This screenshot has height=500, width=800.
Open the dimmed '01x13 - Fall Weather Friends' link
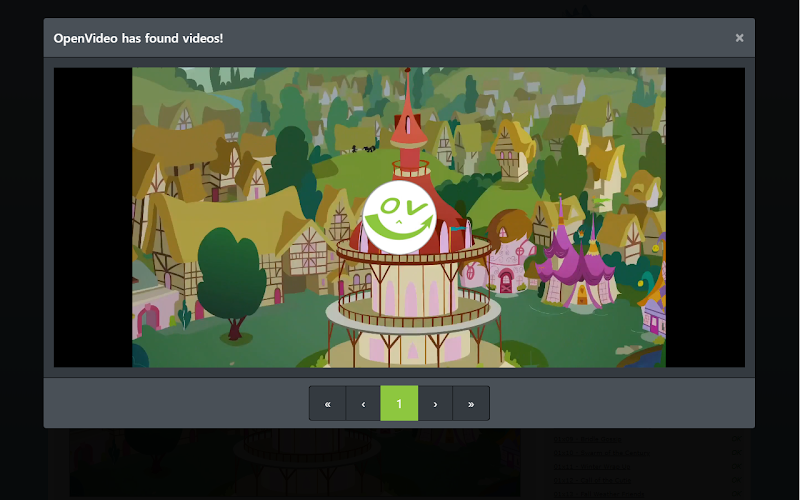coord(599,494)
